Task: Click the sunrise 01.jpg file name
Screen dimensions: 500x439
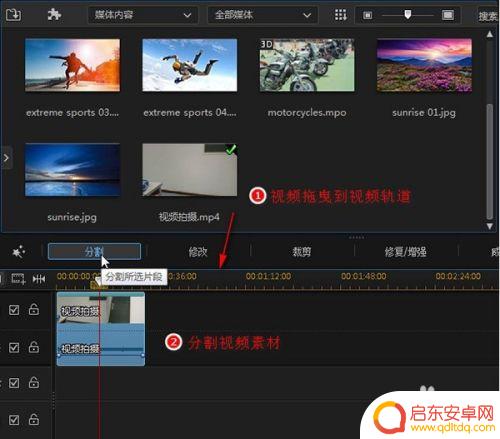Action: (424, 113)
